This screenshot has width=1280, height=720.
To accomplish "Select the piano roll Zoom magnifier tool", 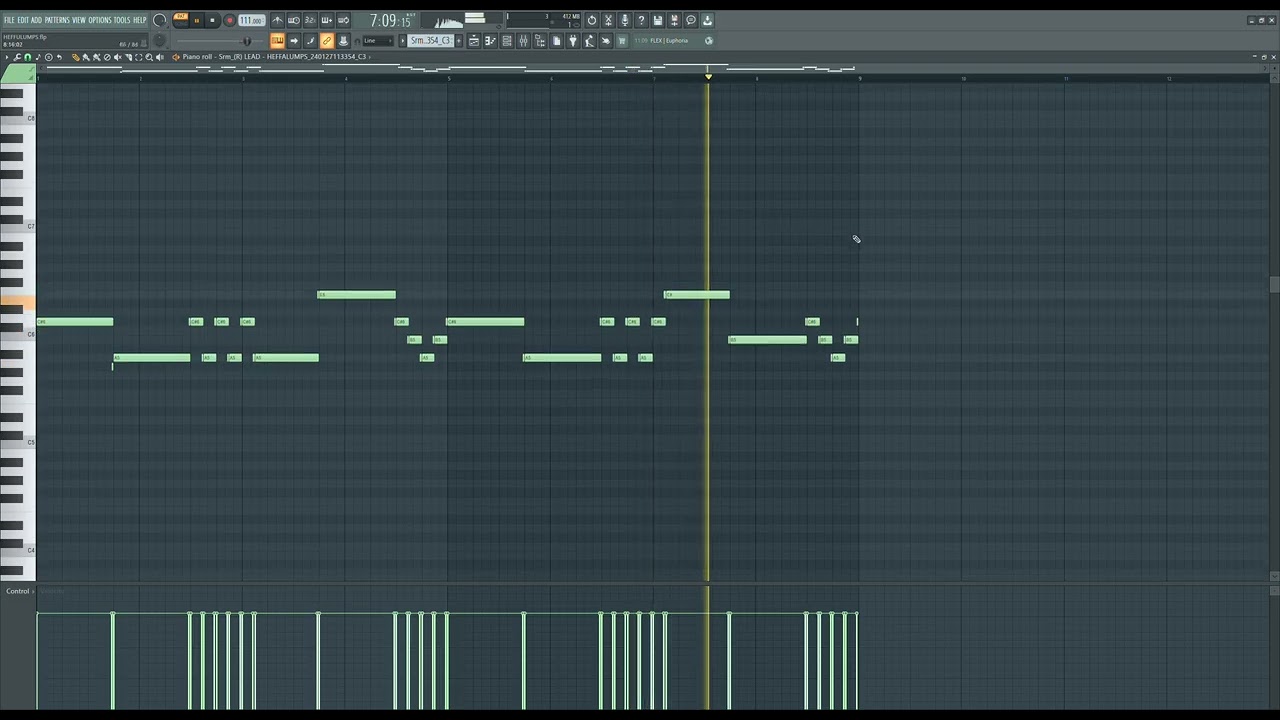I will tap(149, 57).
